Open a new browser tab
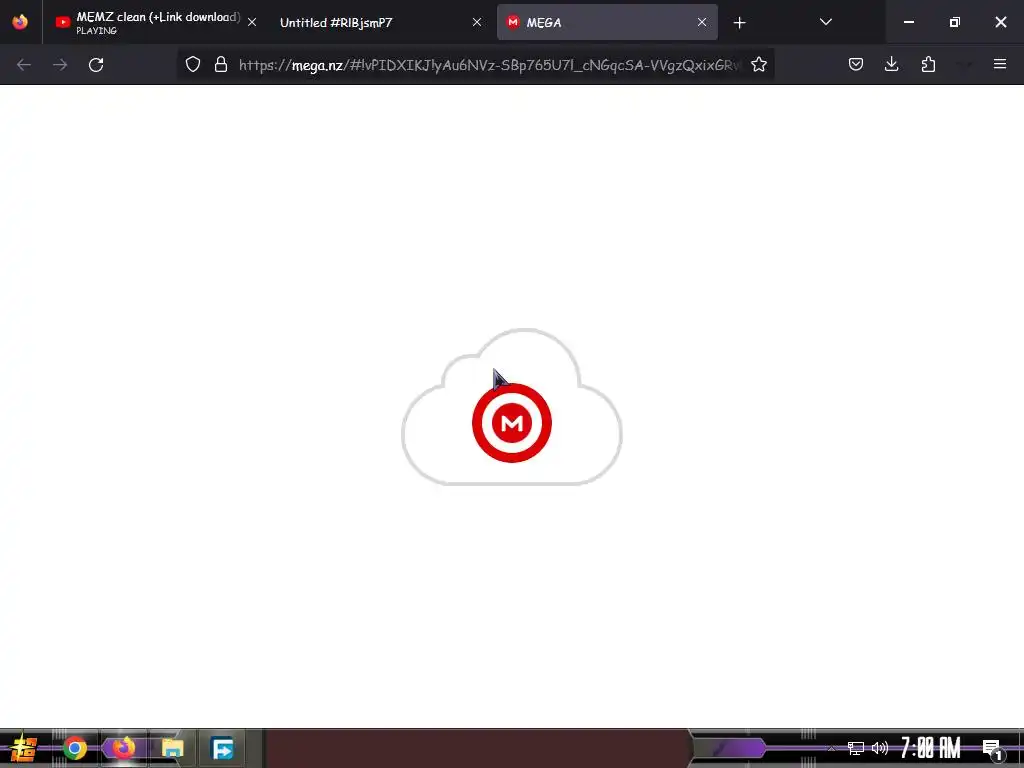 [739, 23]
